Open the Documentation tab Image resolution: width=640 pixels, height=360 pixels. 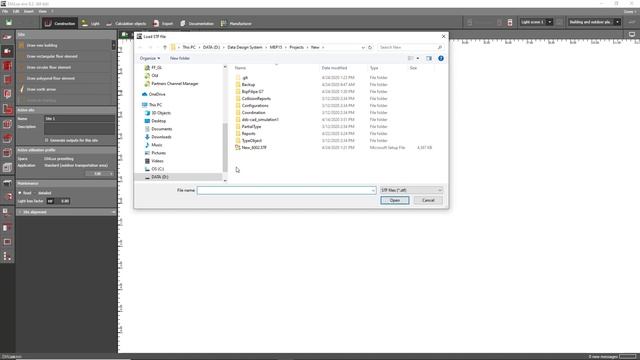[x=197, y=23]
